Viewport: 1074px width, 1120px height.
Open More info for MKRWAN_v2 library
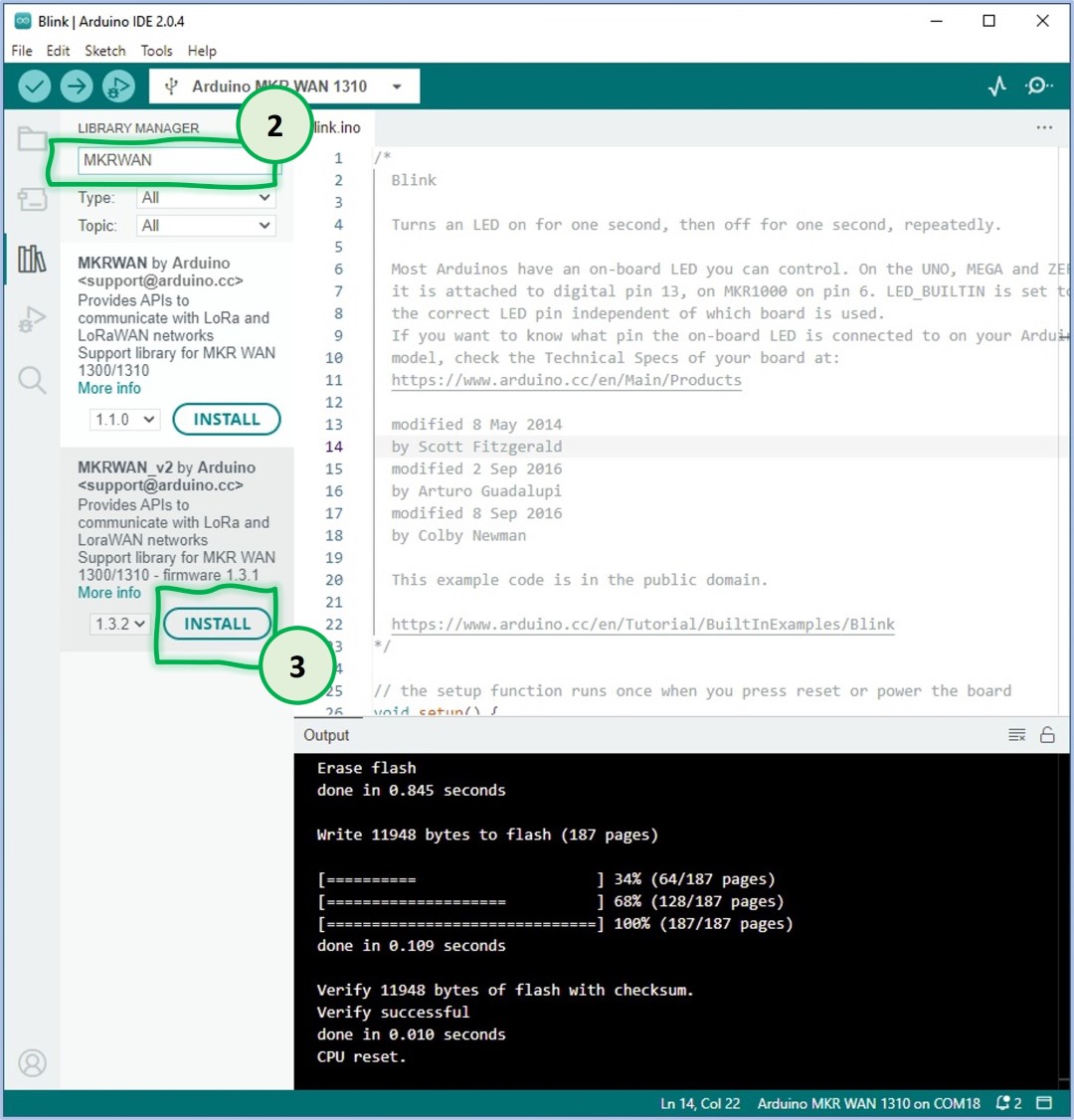[109, 592]
